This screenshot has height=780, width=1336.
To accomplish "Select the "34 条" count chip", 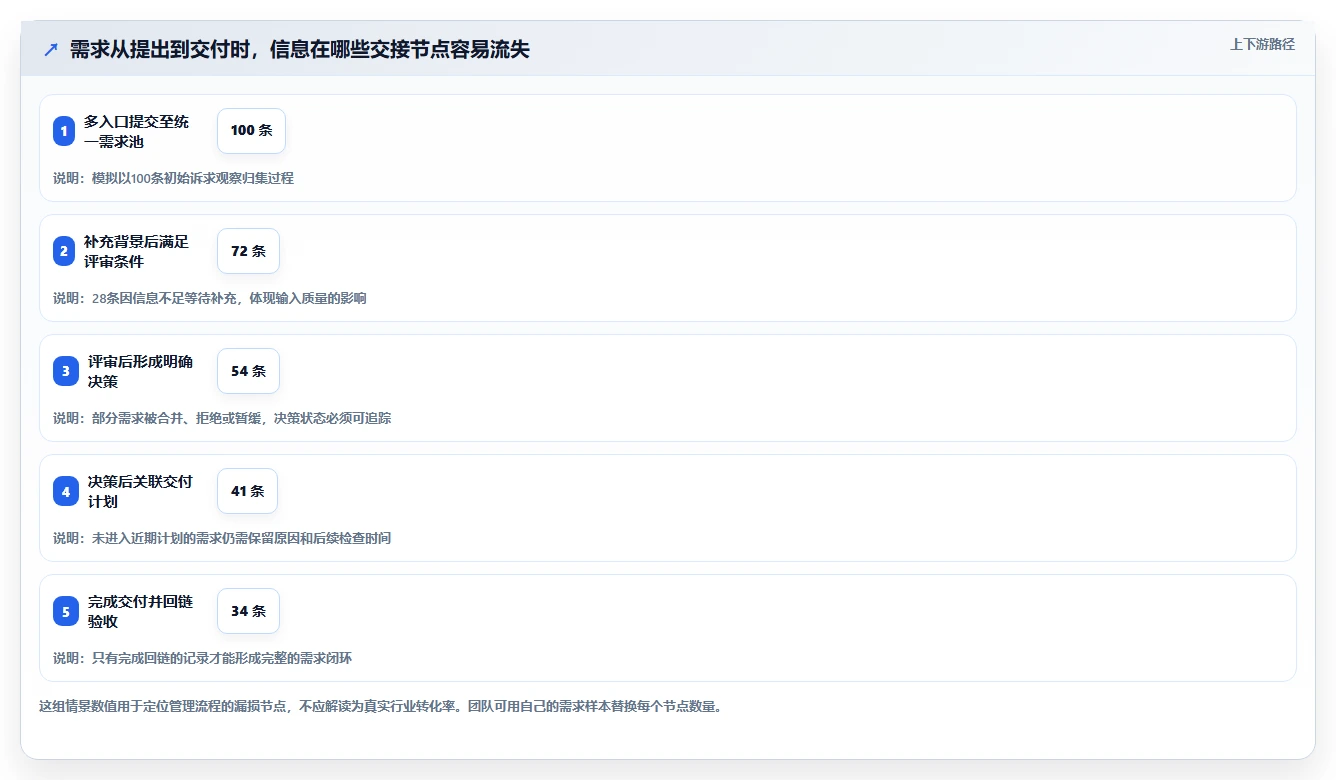I will [248, 611].
